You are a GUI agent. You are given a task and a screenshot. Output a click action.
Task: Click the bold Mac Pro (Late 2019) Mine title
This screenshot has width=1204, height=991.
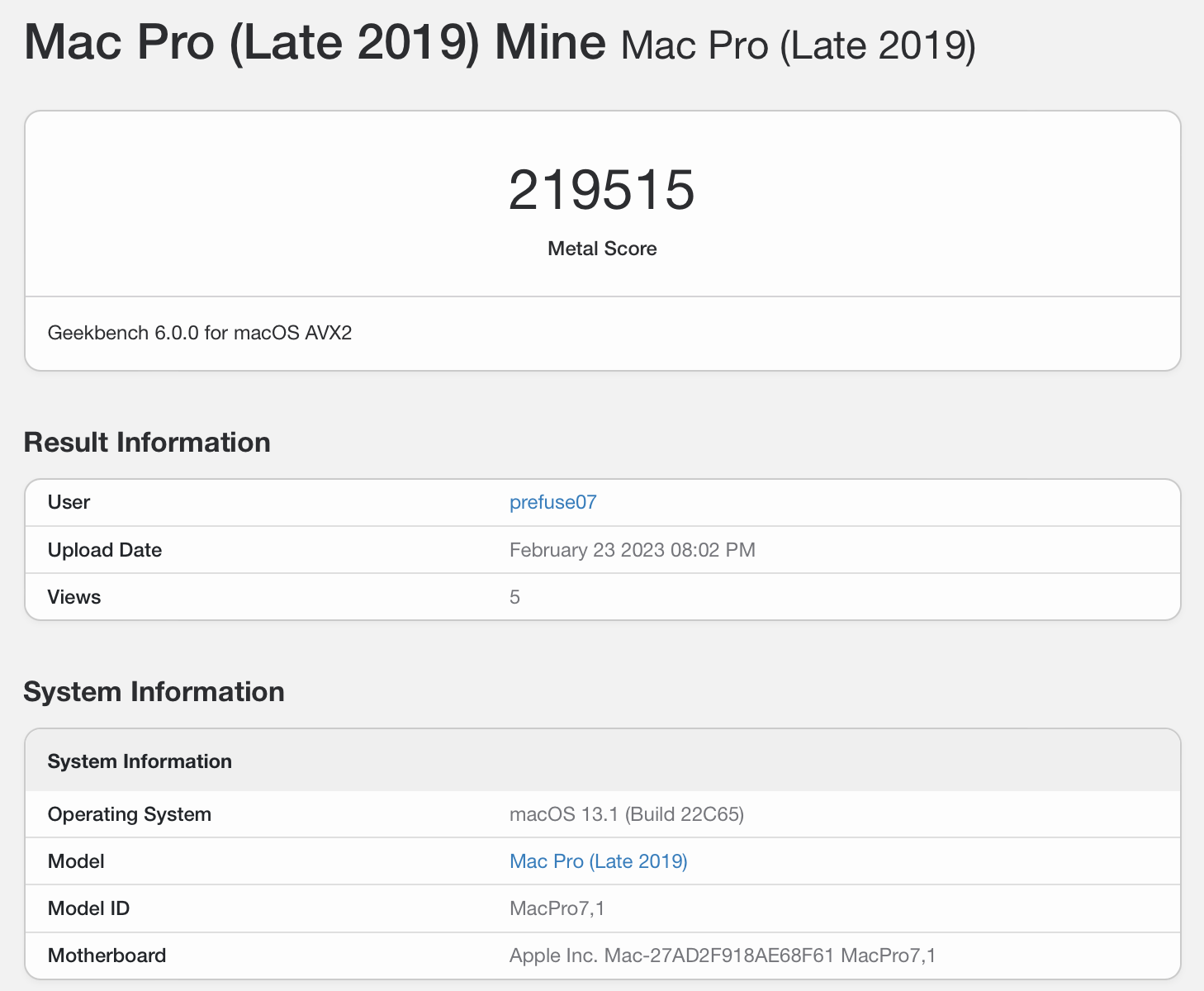point(315,42)
